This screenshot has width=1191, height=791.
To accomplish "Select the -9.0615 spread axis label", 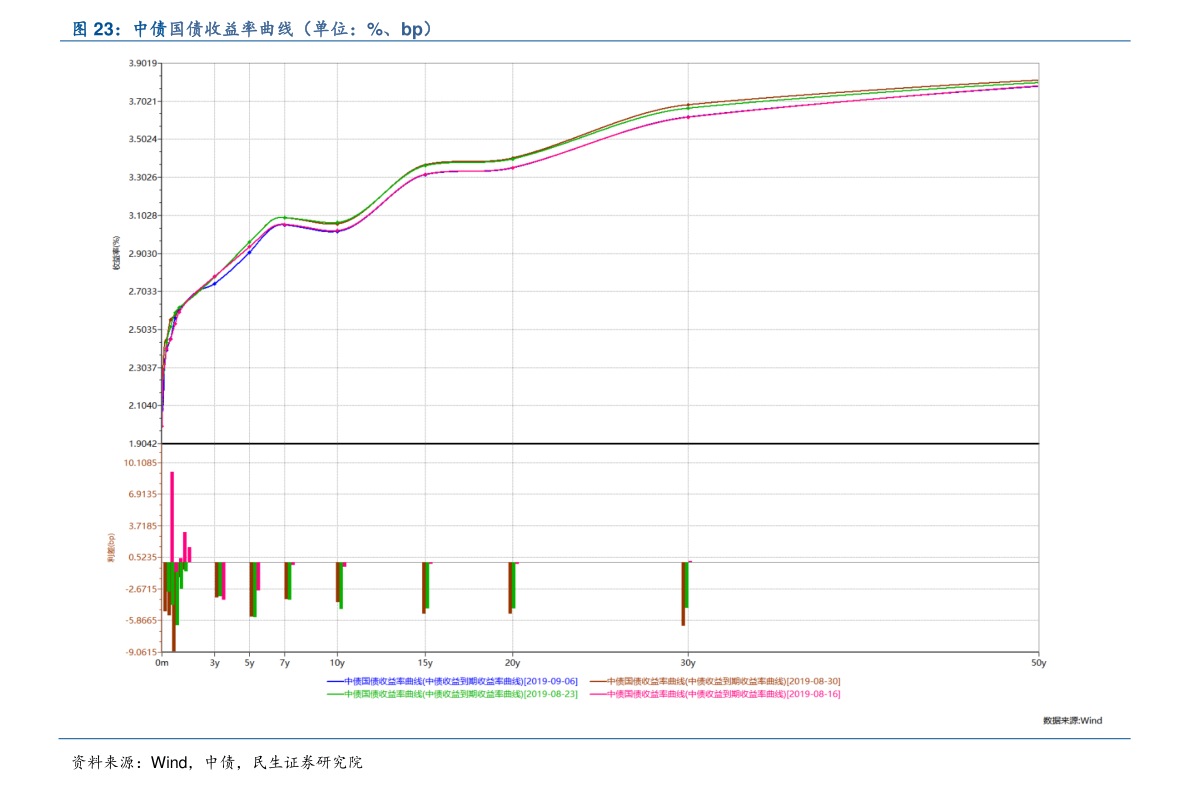I will tap(141, 652).
